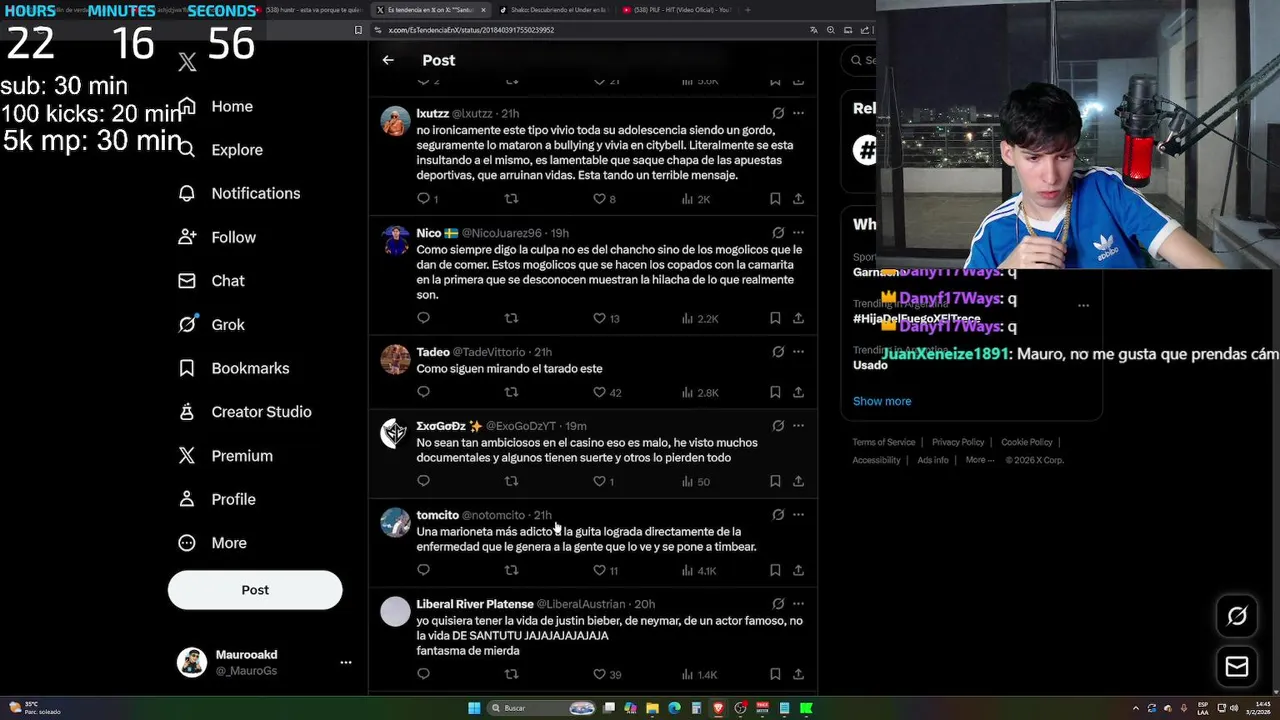
Task: Open the browser bookmark icon beside the address bar
Action: pyautogui.click(x=358, y=30)
